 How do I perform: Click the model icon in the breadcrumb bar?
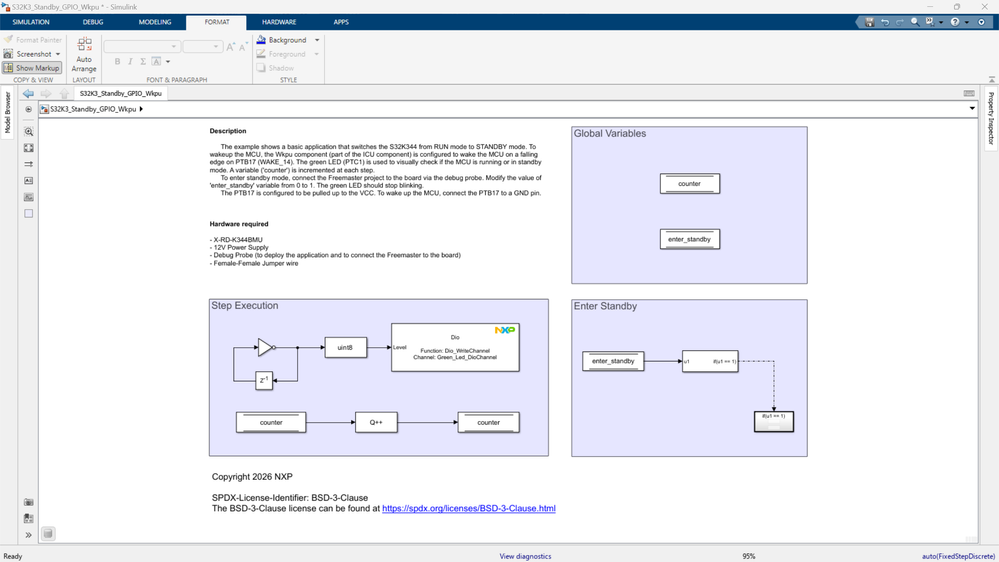coord(44,109)
